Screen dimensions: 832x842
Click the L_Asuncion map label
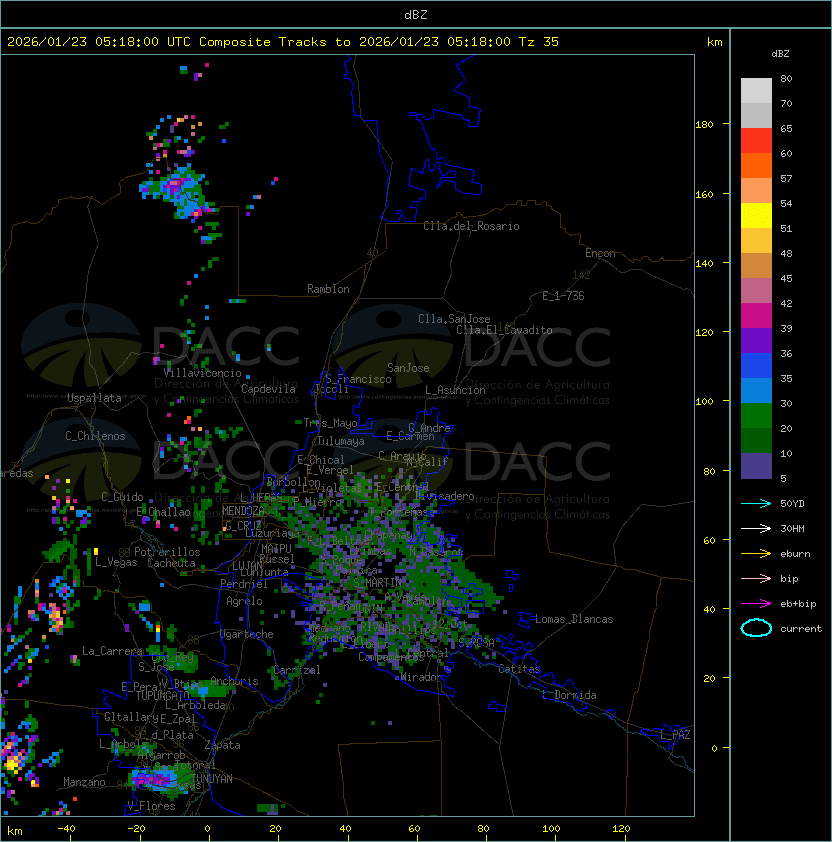tap(455, 390)
